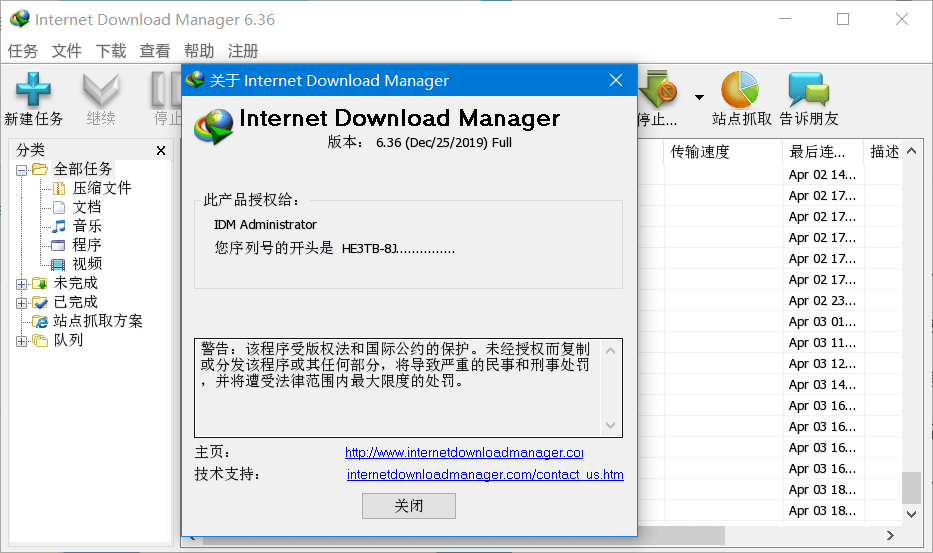Click the Stop (停止...) download icon in toolbar
The height and width of the screenshot is (553, 933).
pos(659,90)
